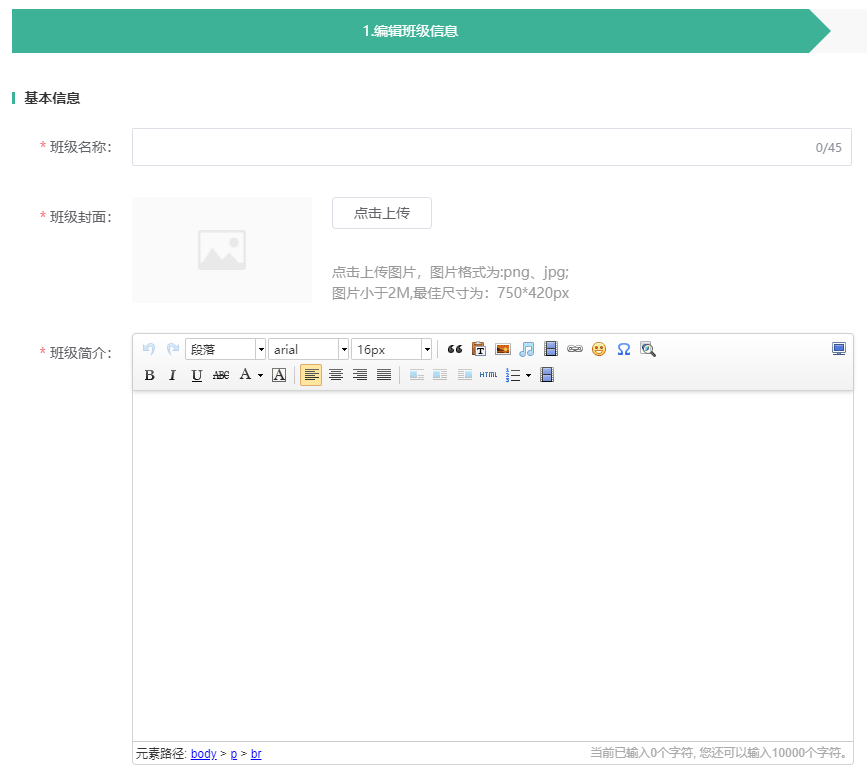Click the second-row film strip icon
867x777 pixels.
pos(547,374)
